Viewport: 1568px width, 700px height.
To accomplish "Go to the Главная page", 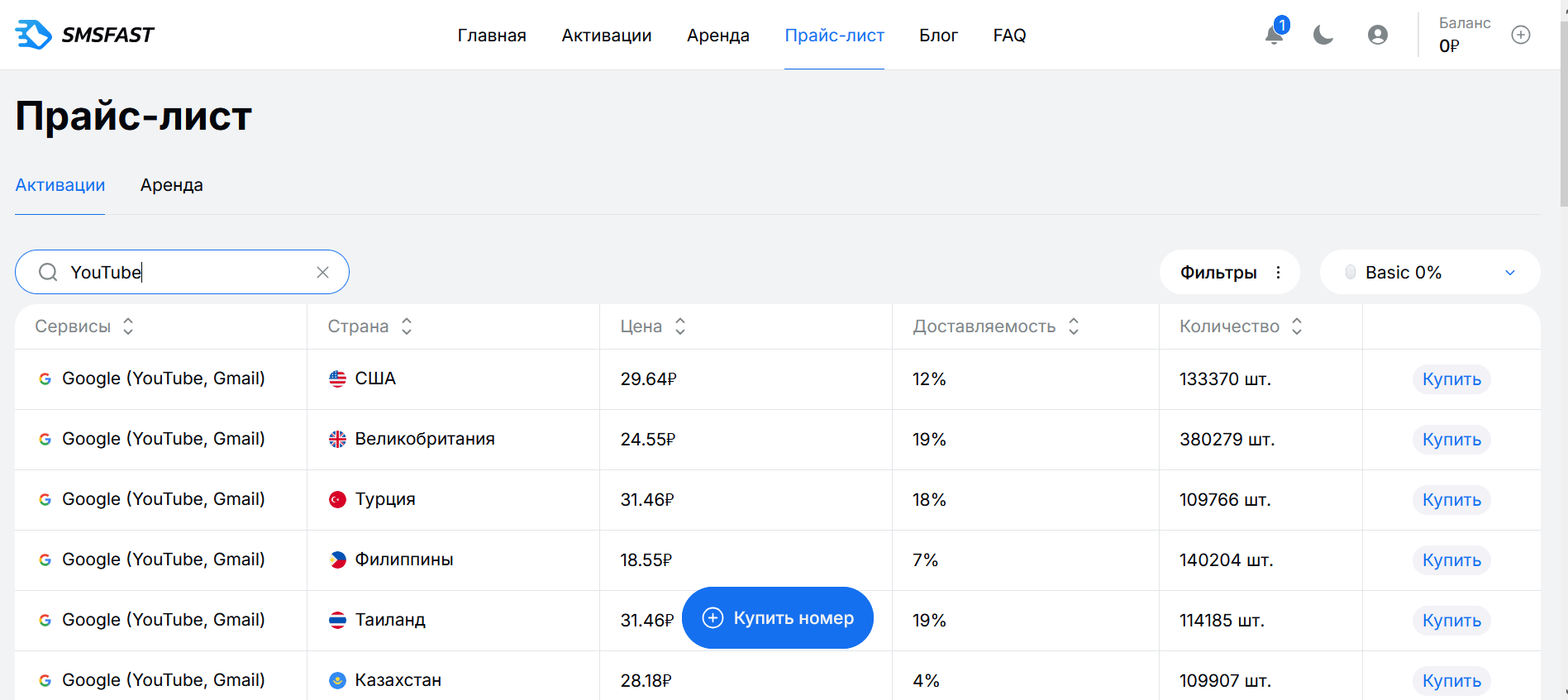I will tap(492, 36).
